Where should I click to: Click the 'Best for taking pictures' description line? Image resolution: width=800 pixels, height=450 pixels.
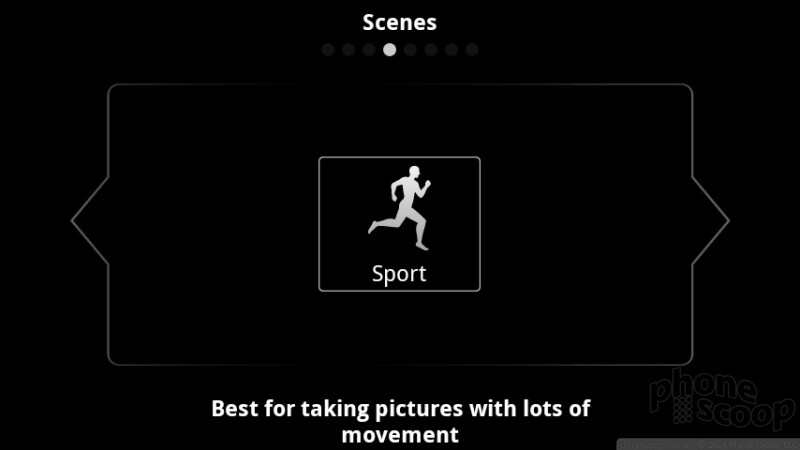click(x=401, y=409)
